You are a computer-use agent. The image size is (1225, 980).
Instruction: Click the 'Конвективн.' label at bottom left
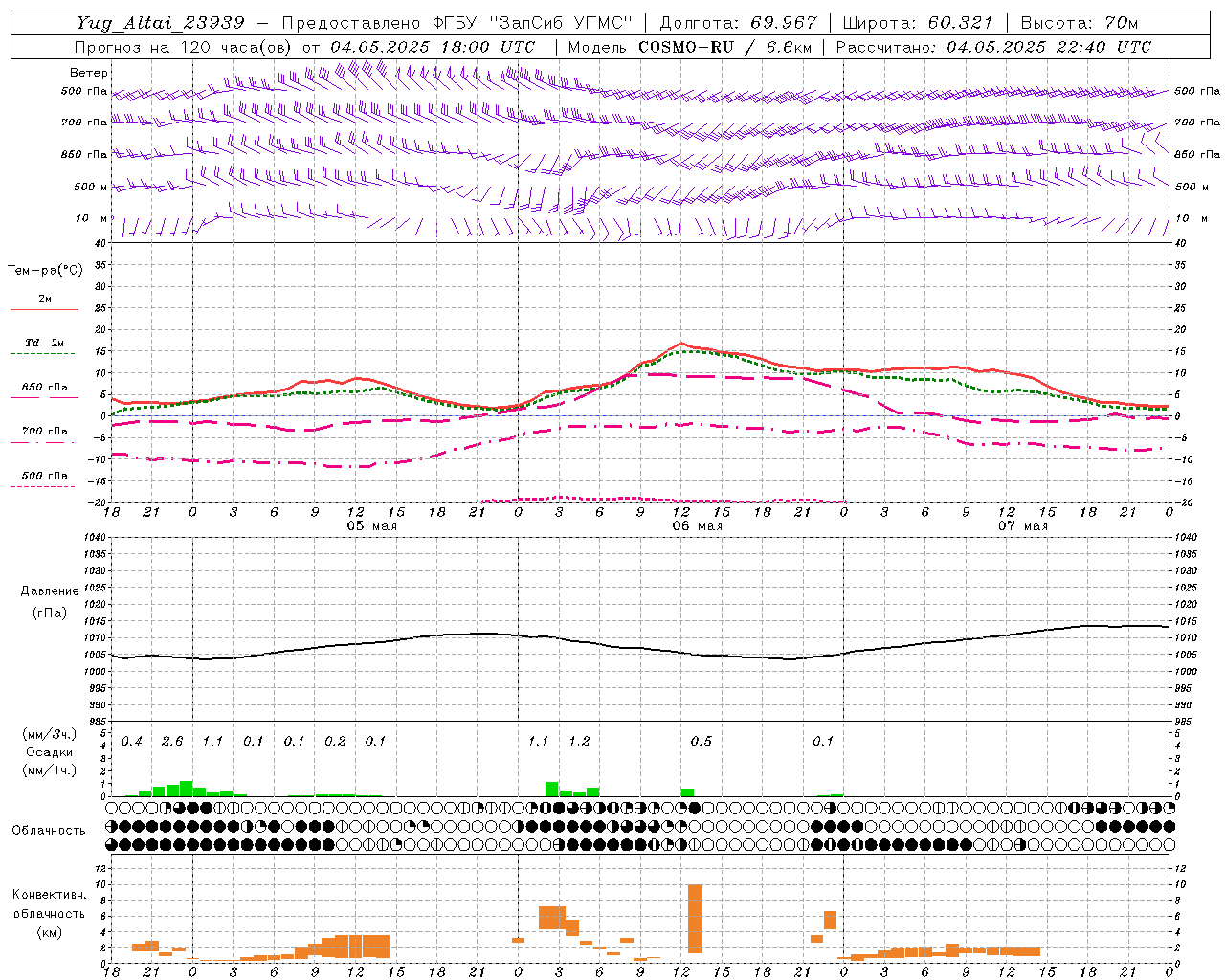[x=49, y=894]
